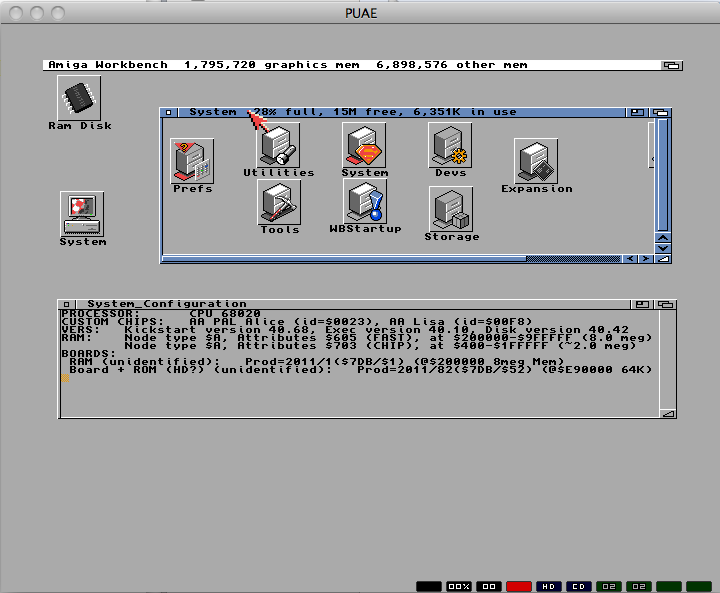Toggle System_Configuration window zoom gadget

[x=644, y=303]
